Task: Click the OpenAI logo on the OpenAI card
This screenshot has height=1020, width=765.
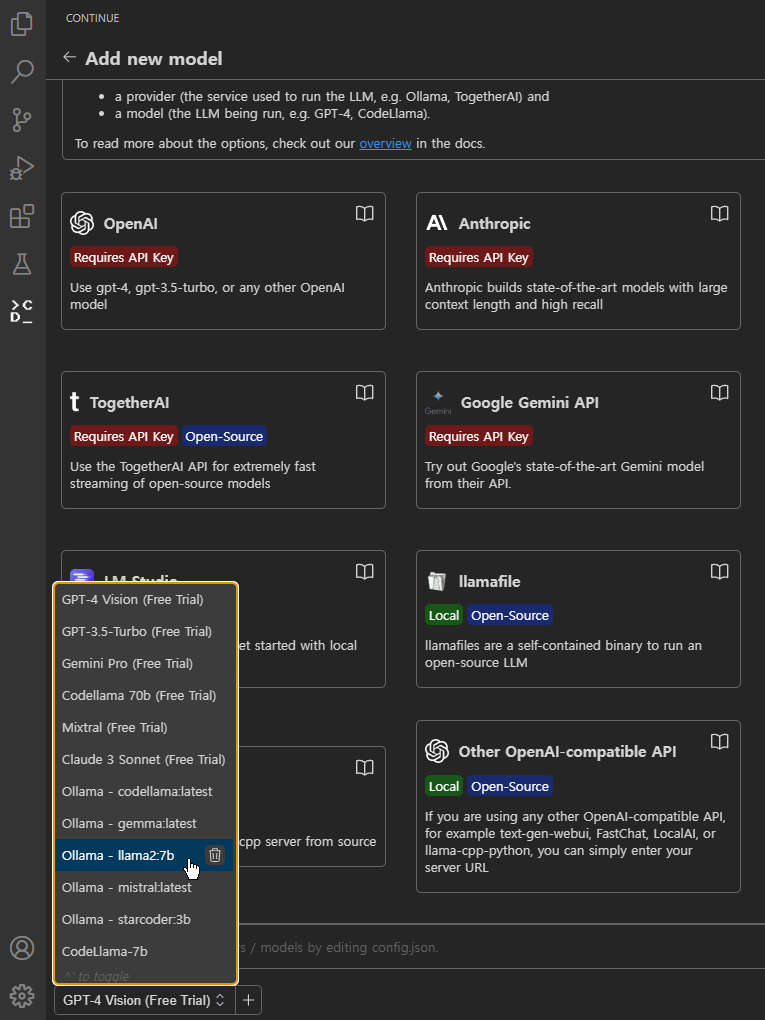Action: click(x=82, y=223)
